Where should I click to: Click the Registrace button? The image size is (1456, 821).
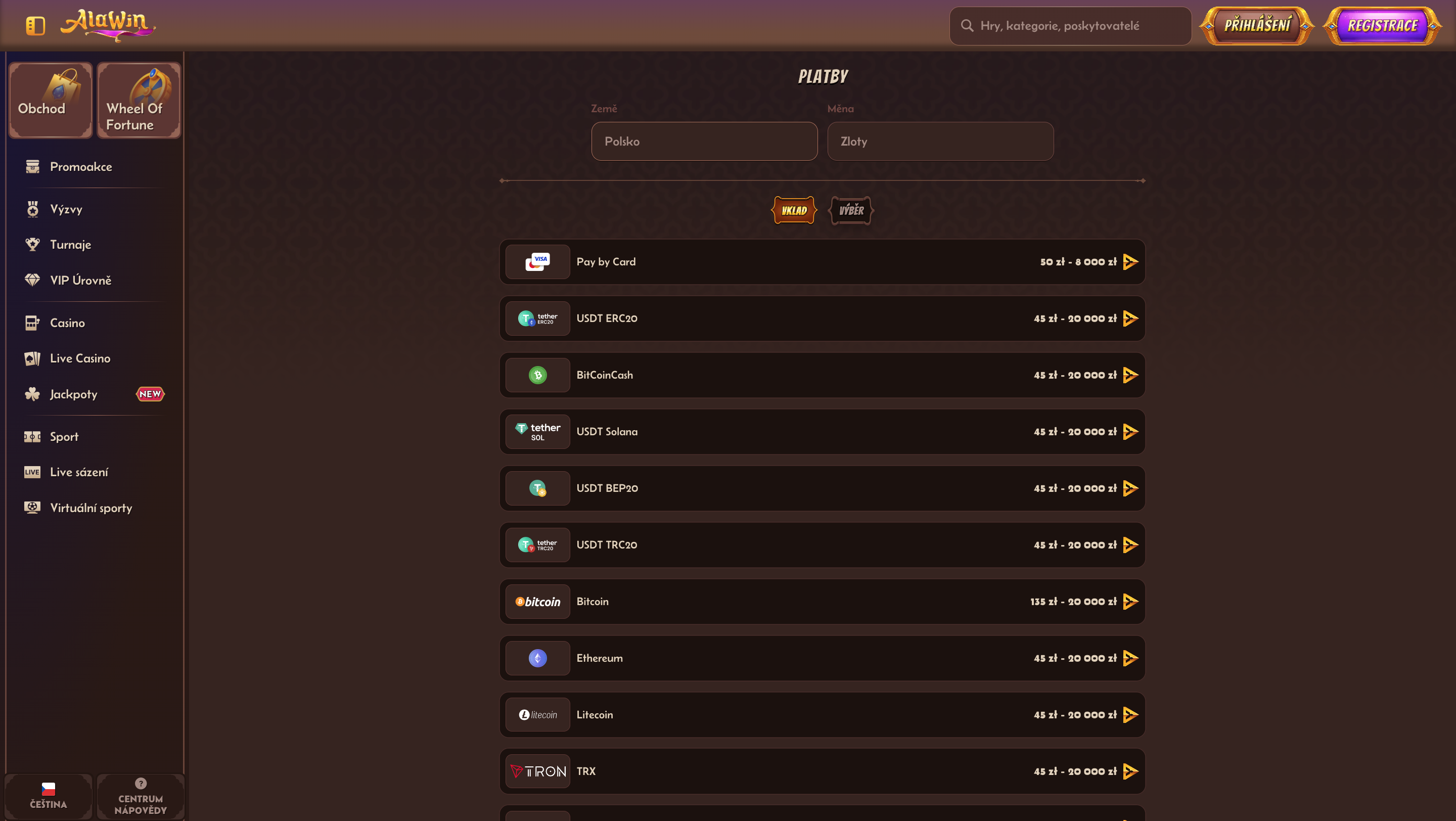(x=1383, y=25)
